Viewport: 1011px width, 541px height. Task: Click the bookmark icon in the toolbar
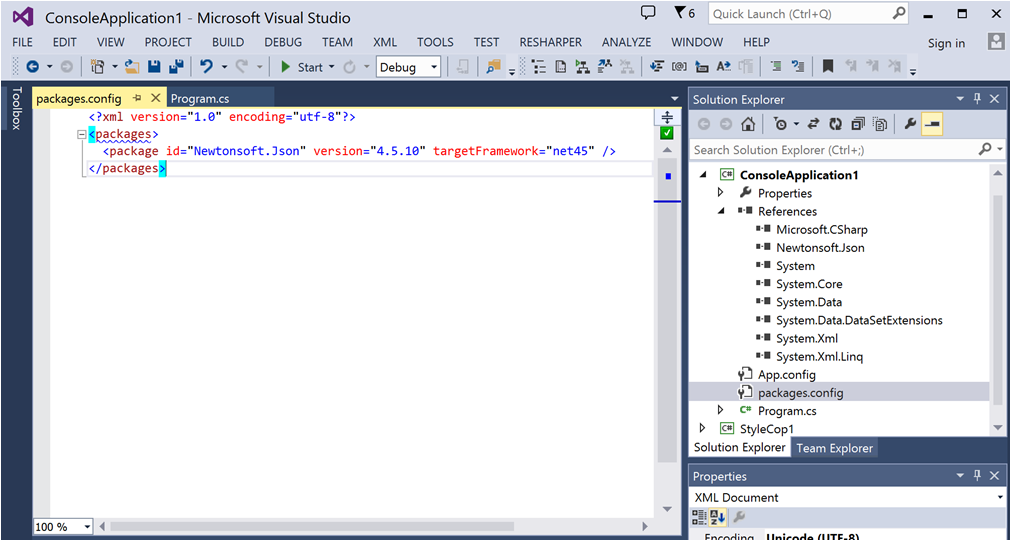pyautogui.click(x=827, y=67)
